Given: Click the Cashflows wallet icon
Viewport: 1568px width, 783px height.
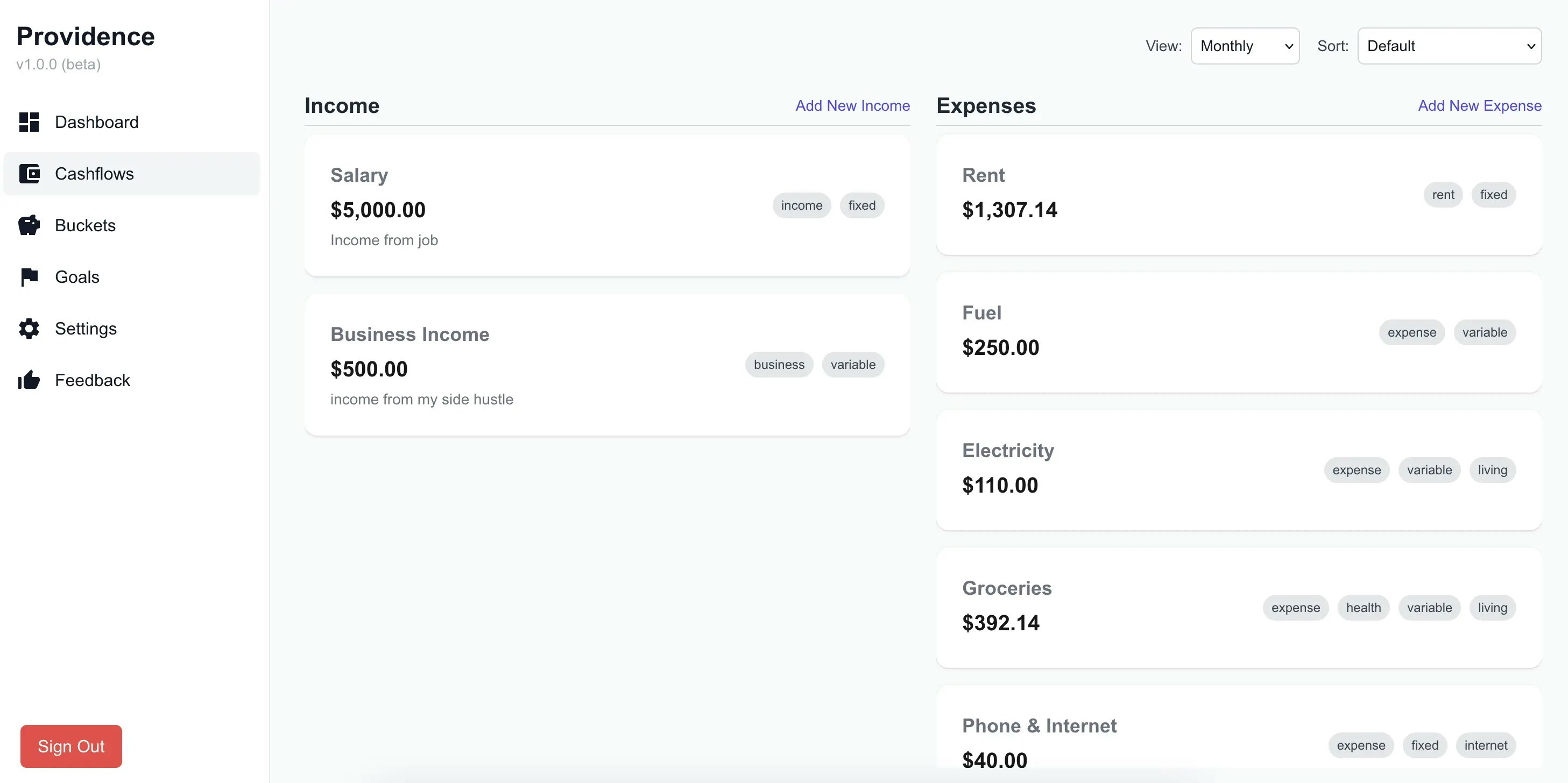Looking at the screenshot, I should [29, 173].
